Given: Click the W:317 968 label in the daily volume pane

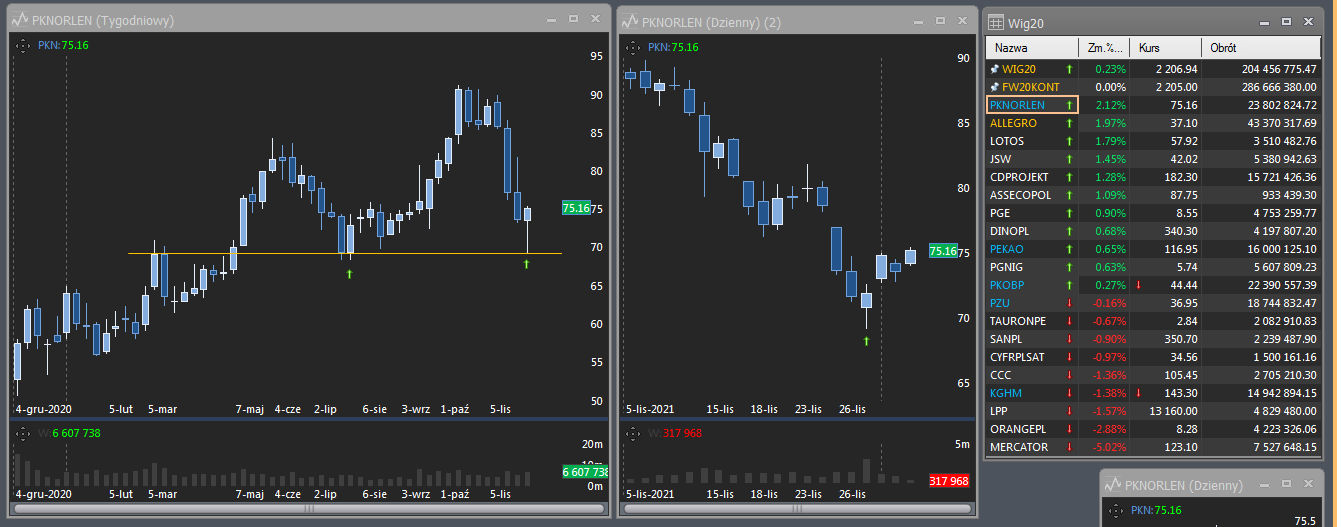Looking at the screenshot, I should [673, 433].
